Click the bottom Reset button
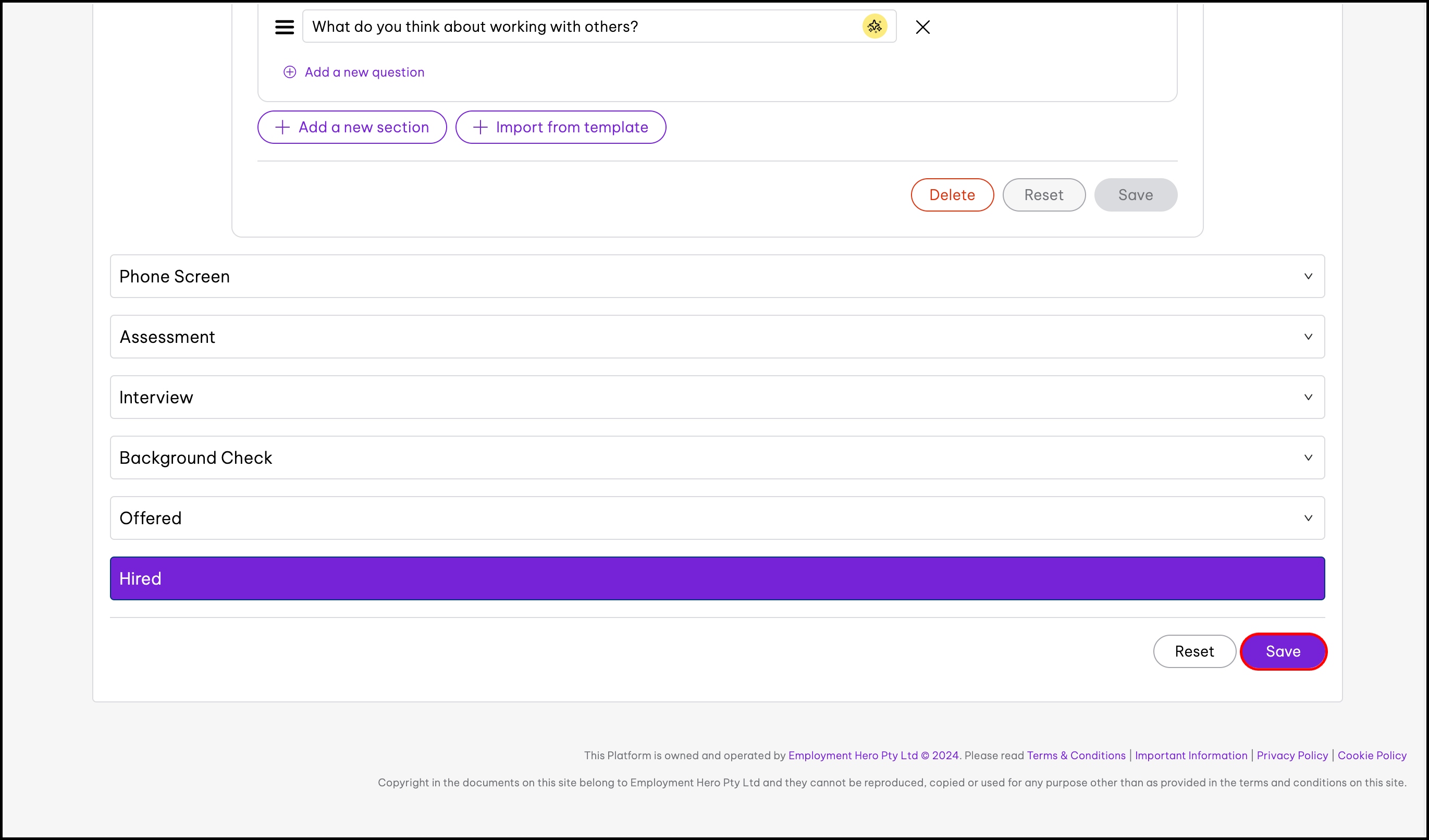The image size is (1429, 840). [x=1193, y=651]
